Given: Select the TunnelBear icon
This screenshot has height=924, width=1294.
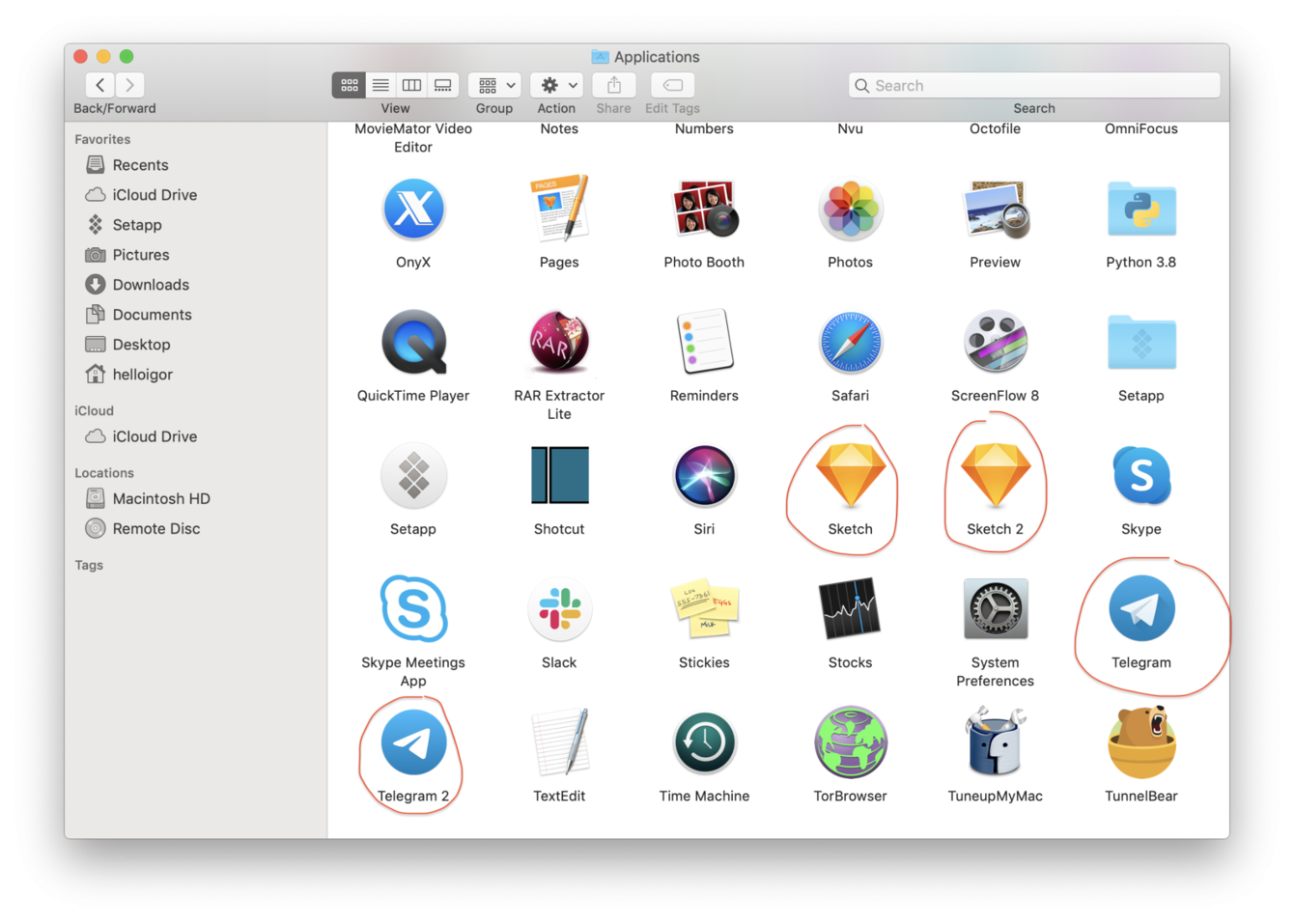Looking at the screenshot, I should click(1141, 742).
